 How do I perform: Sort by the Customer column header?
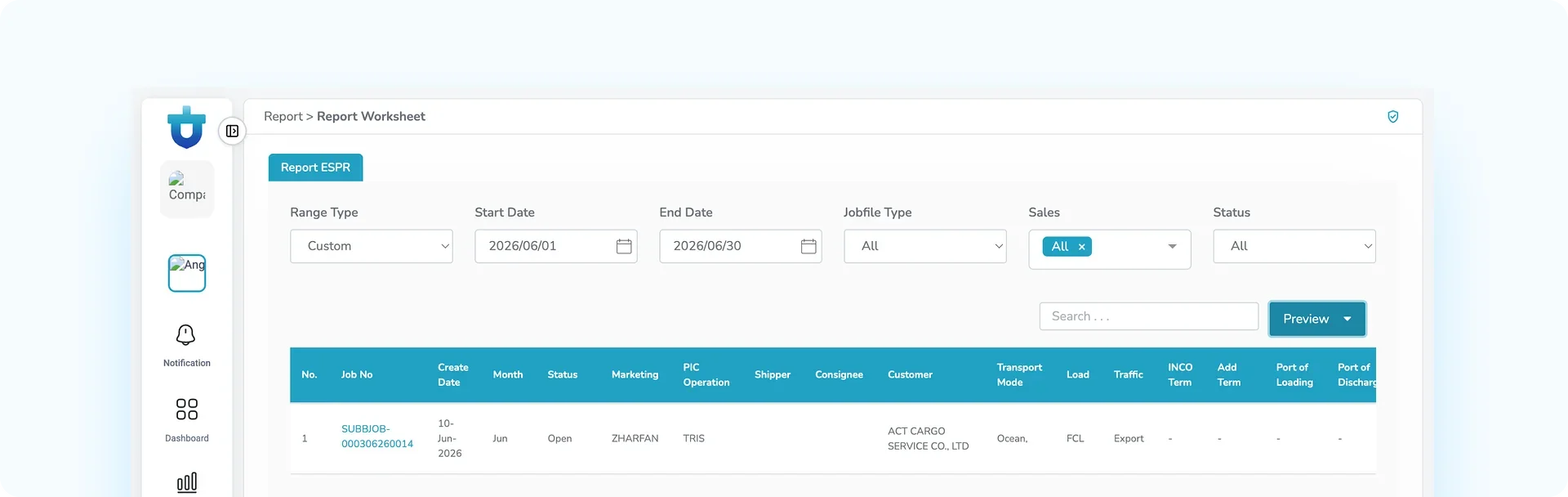coord(910,374)
